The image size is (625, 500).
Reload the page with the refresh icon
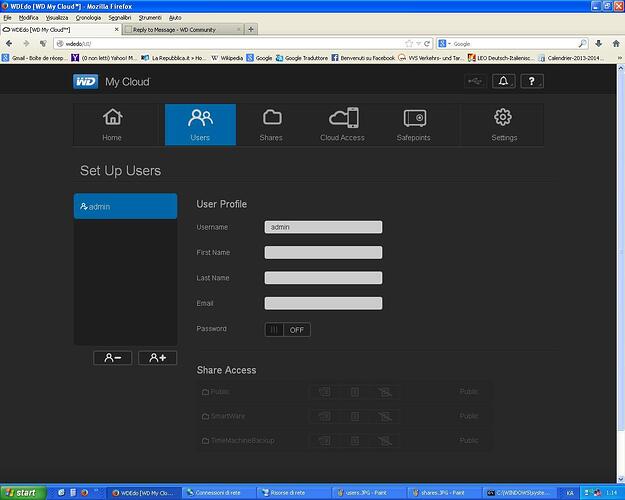pyautogui.click(x=427, y=43)
